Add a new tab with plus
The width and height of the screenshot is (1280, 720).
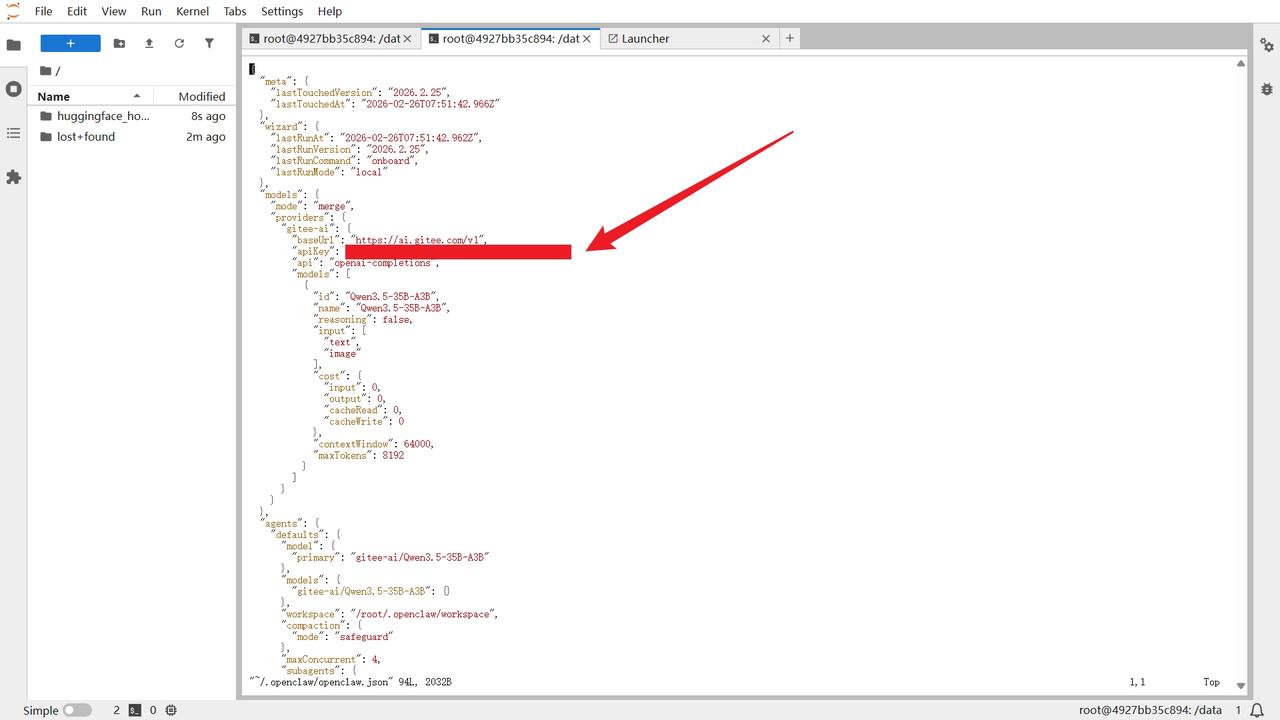coord(790,38)
